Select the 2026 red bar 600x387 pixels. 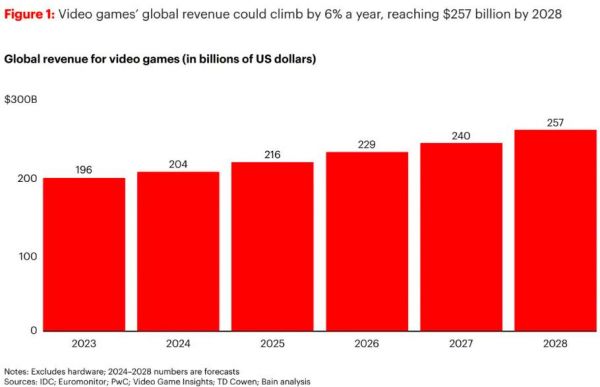[367, 242]
